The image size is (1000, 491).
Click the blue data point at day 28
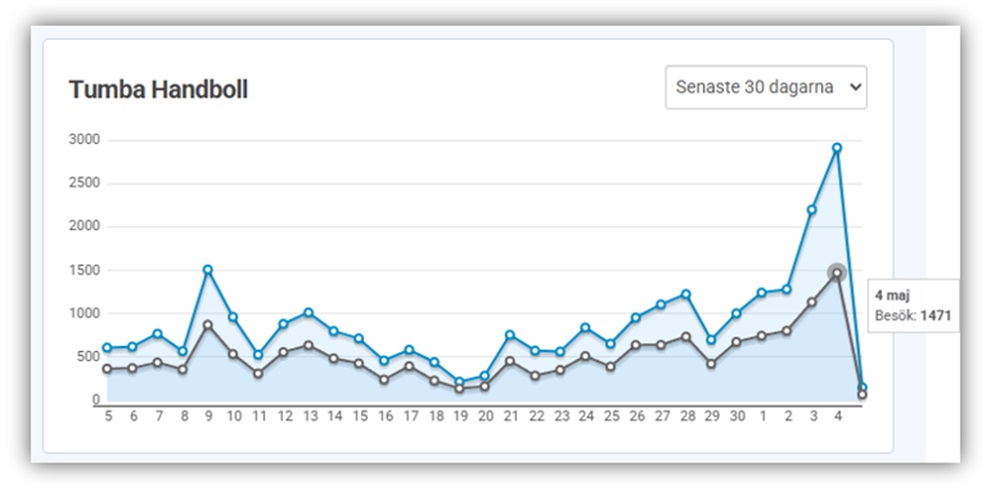pos(686,294)
